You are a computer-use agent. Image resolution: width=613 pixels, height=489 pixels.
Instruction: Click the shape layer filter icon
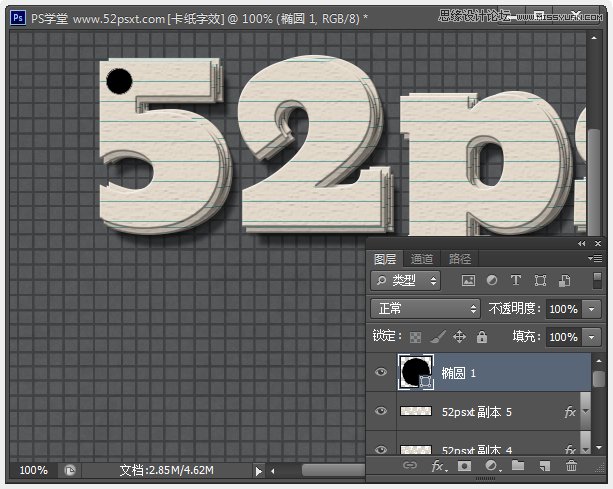[540, 281]
